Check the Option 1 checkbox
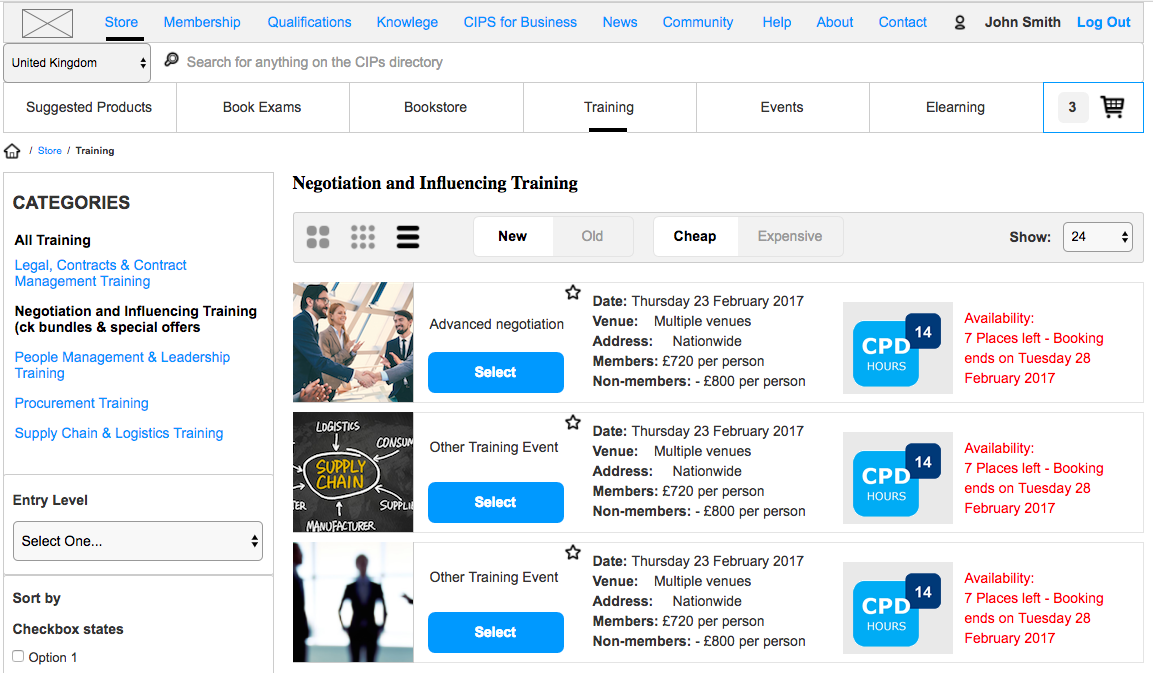The width and height of the screenshot is (1153, 673). 18,656
